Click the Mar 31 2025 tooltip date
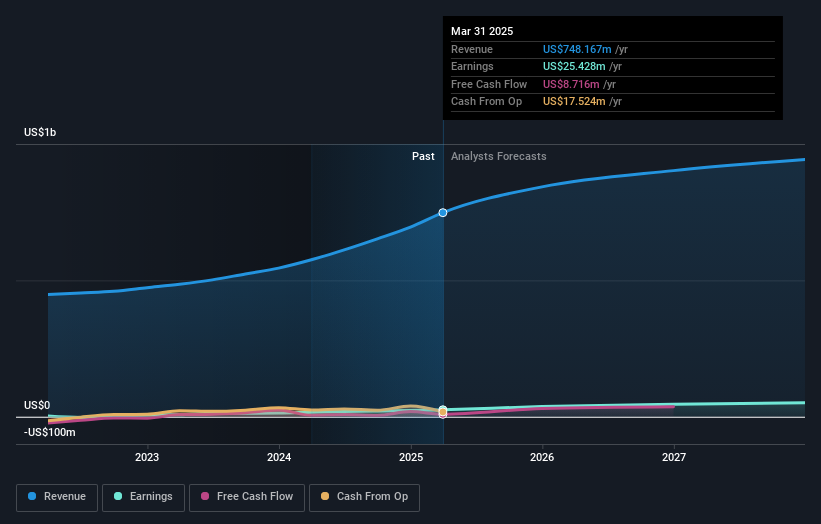The width and height of the screenshot is (821, 524). coord(482,31)
